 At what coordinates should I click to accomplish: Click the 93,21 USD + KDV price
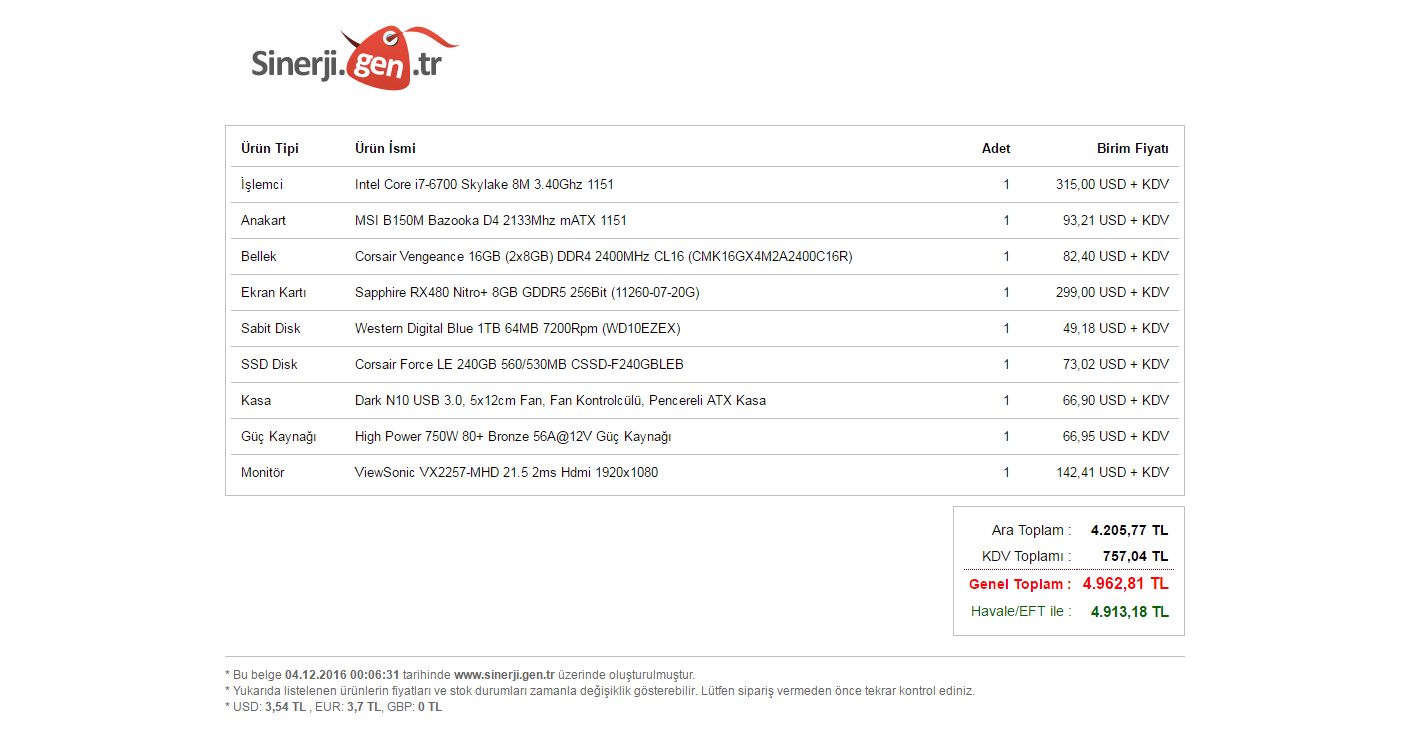click(1116, 221)
